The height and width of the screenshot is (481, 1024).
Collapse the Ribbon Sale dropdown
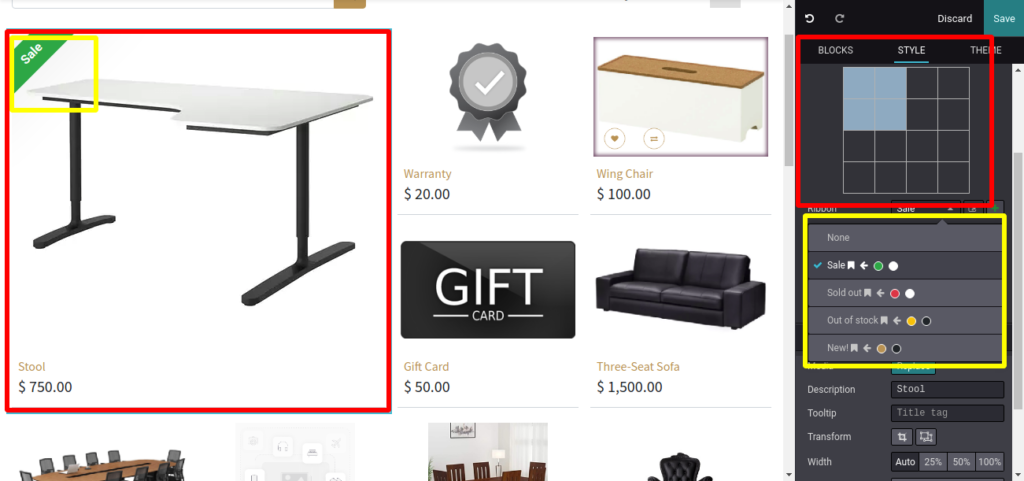tap(925, 209)
